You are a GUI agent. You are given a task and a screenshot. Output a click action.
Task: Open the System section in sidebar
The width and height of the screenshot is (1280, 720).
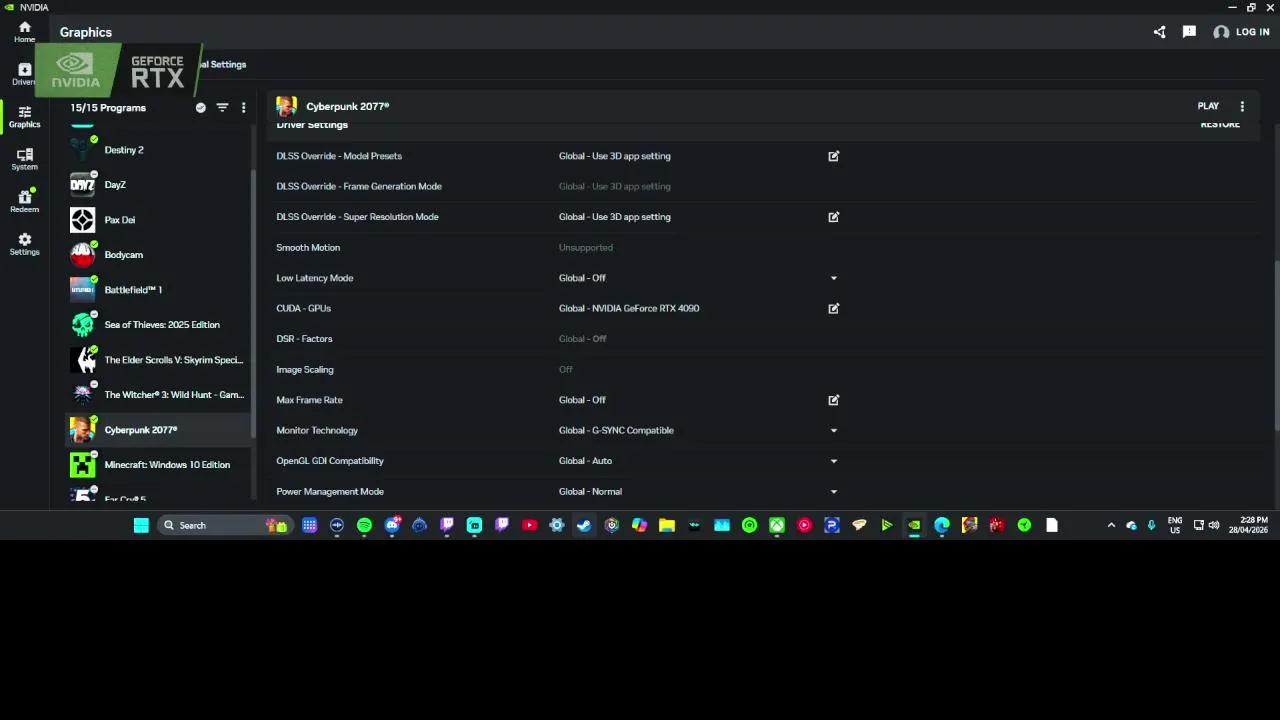pyautogui.click(x=24, y=159)
